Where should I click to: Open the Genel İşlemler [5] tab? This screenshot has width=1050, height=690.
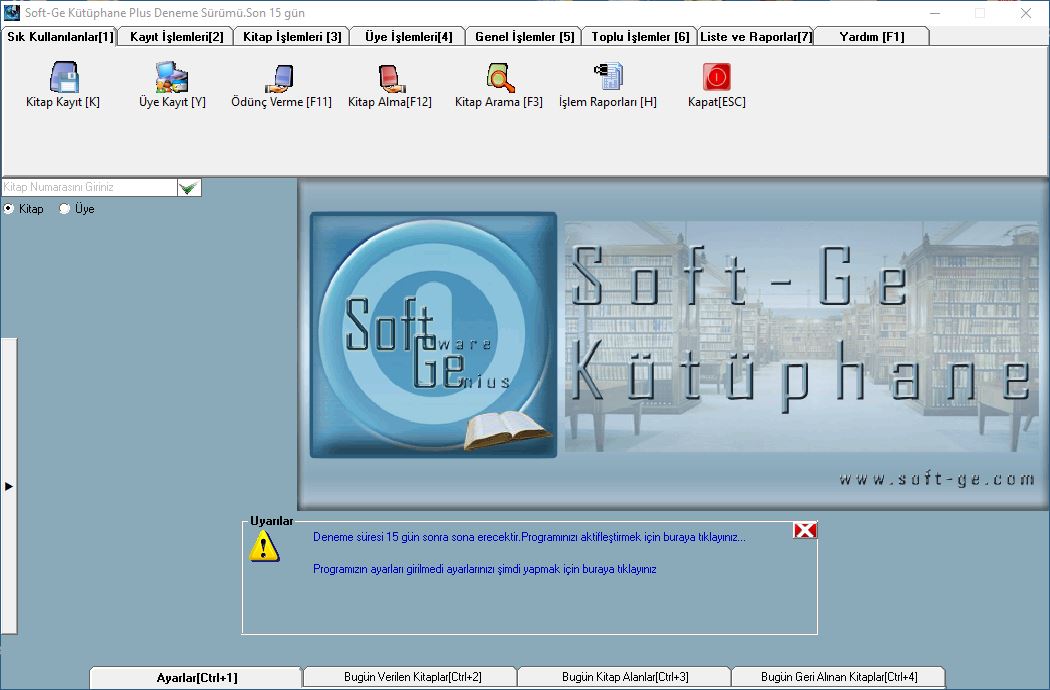[x=524, y=37]
